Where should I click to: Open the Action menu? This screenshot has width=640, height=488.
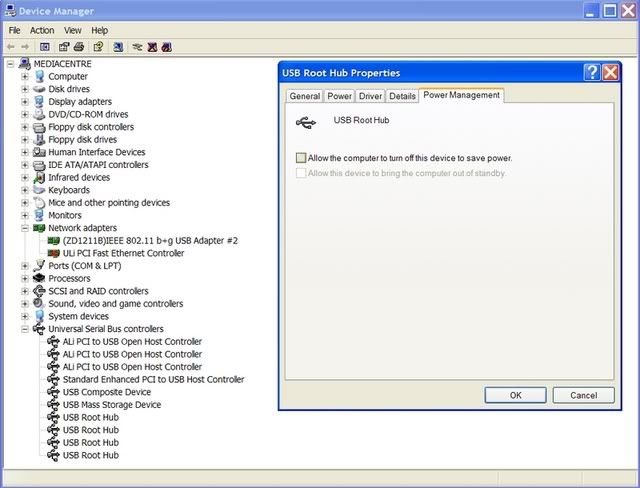coord(42,31)
